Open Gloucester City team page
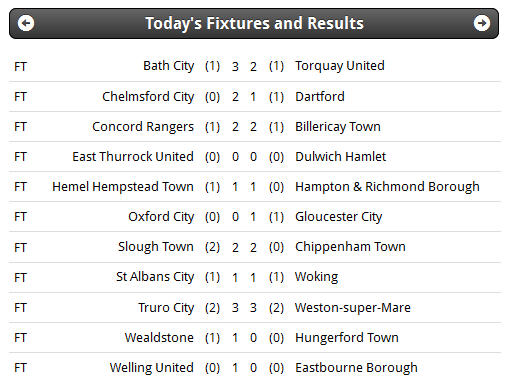 pyautogui.click(x=338, y=217)
